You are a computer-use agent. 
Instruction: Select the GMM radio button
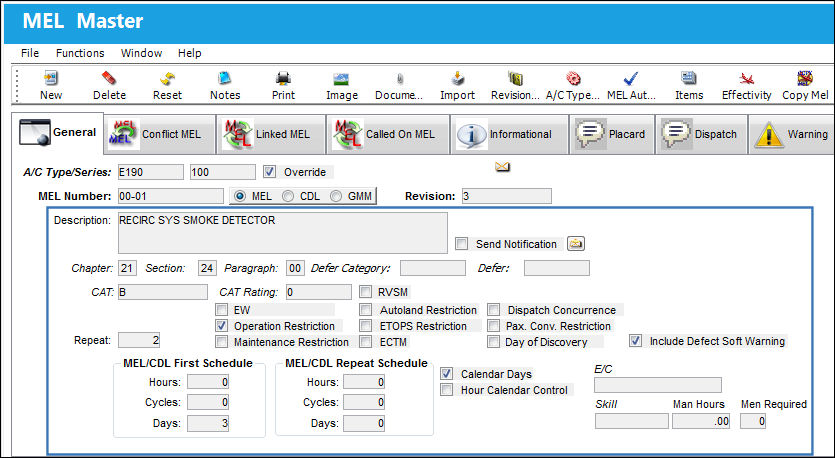[x=335, y=196]
